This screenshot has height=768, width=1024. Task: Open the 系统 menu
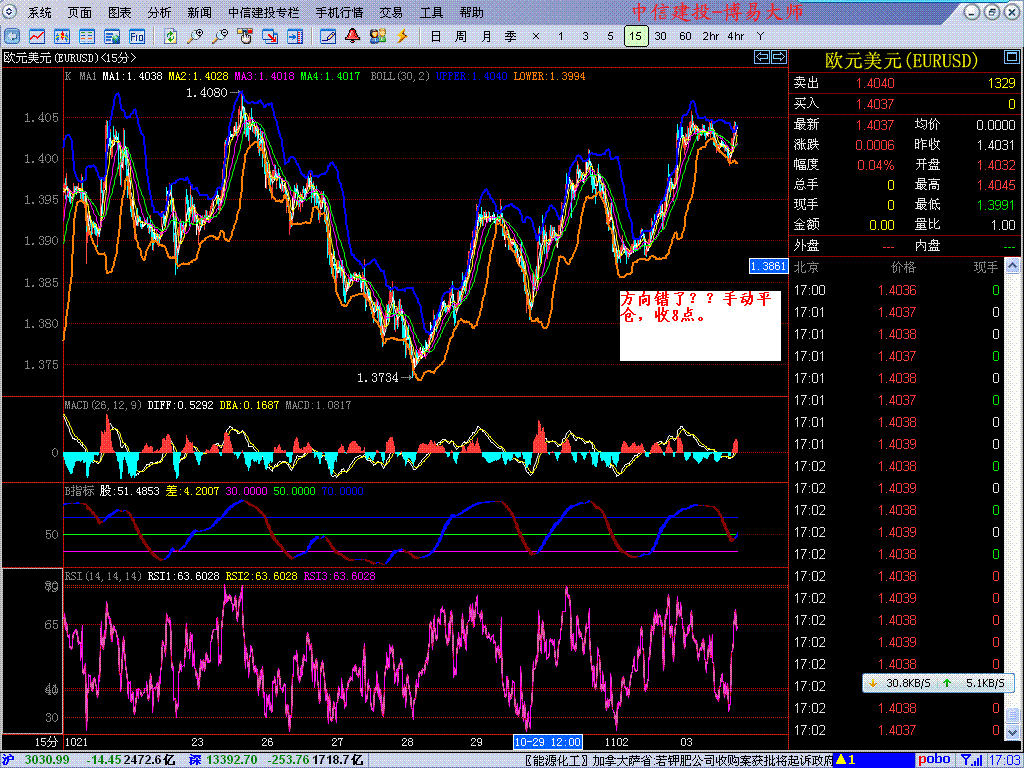point(40,12)
